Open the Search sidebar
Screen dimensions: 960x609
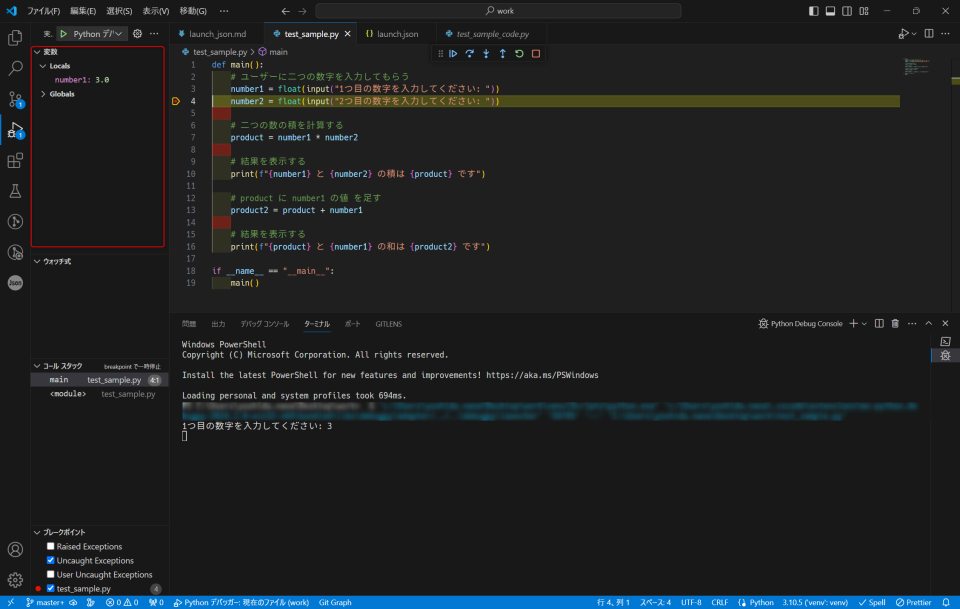point(14,67)
